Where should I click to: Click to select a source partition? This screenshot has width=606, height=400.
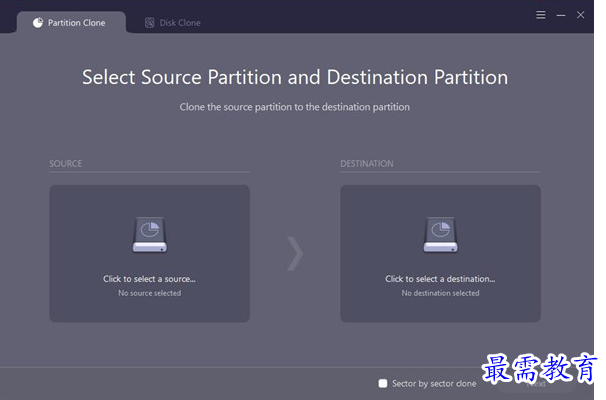tap(150, 254)
